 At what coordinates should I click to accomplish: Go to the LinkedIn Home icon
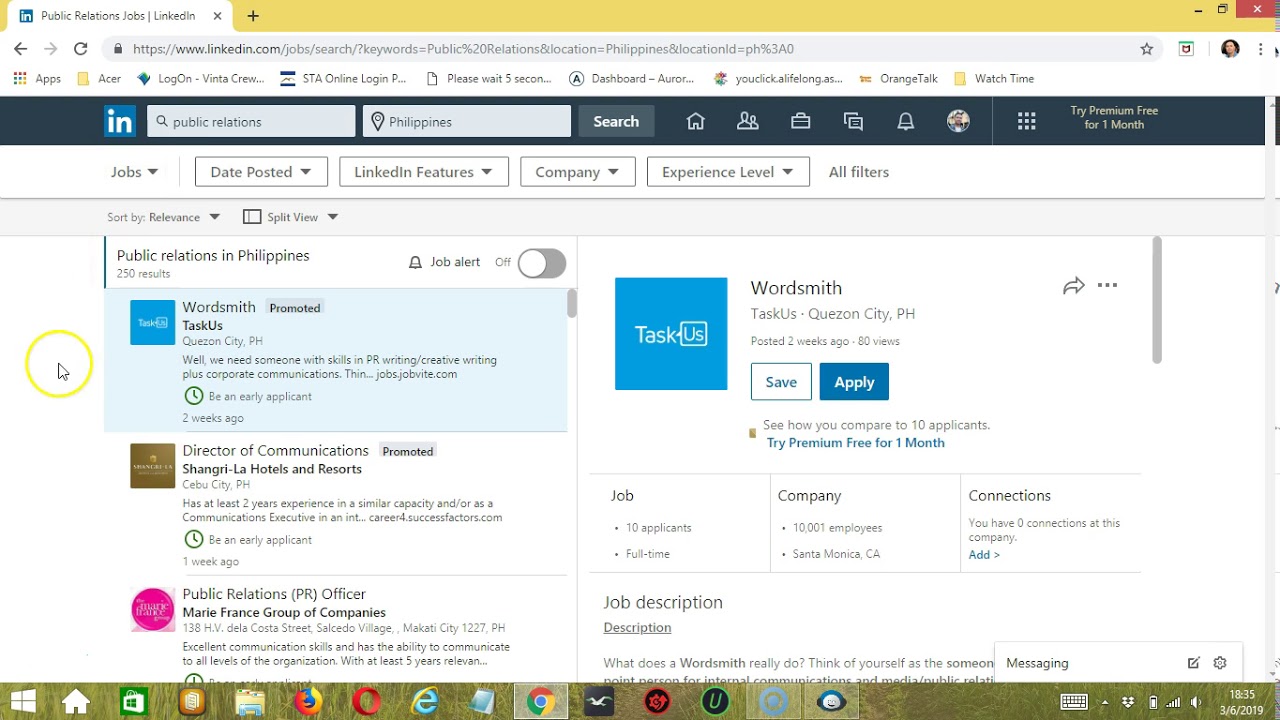[696, 121]
